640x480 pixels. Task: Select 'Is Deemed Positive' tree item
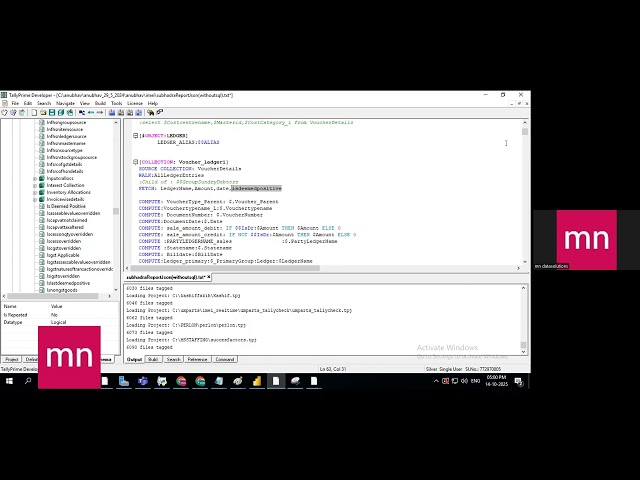pyautogui.click(x=66, y=206)
